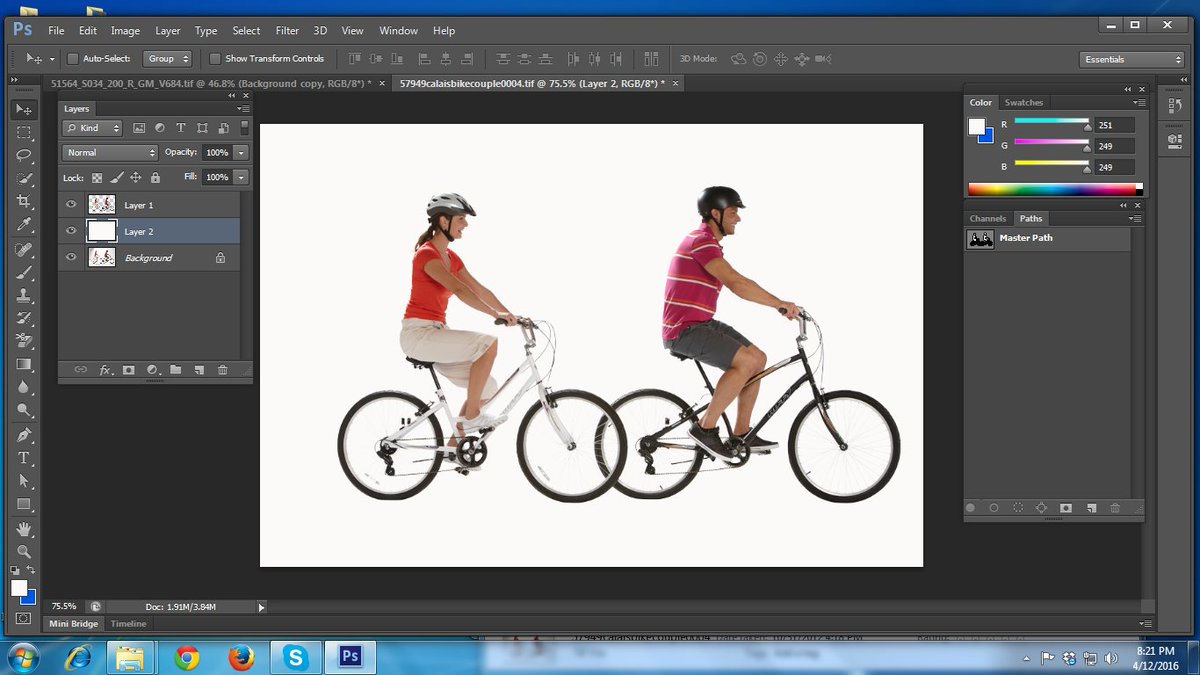This screenshot has width=1200, height=675.
Task: Select the History Brush tool
Action: pyautogui.click(x=24, y=319)
